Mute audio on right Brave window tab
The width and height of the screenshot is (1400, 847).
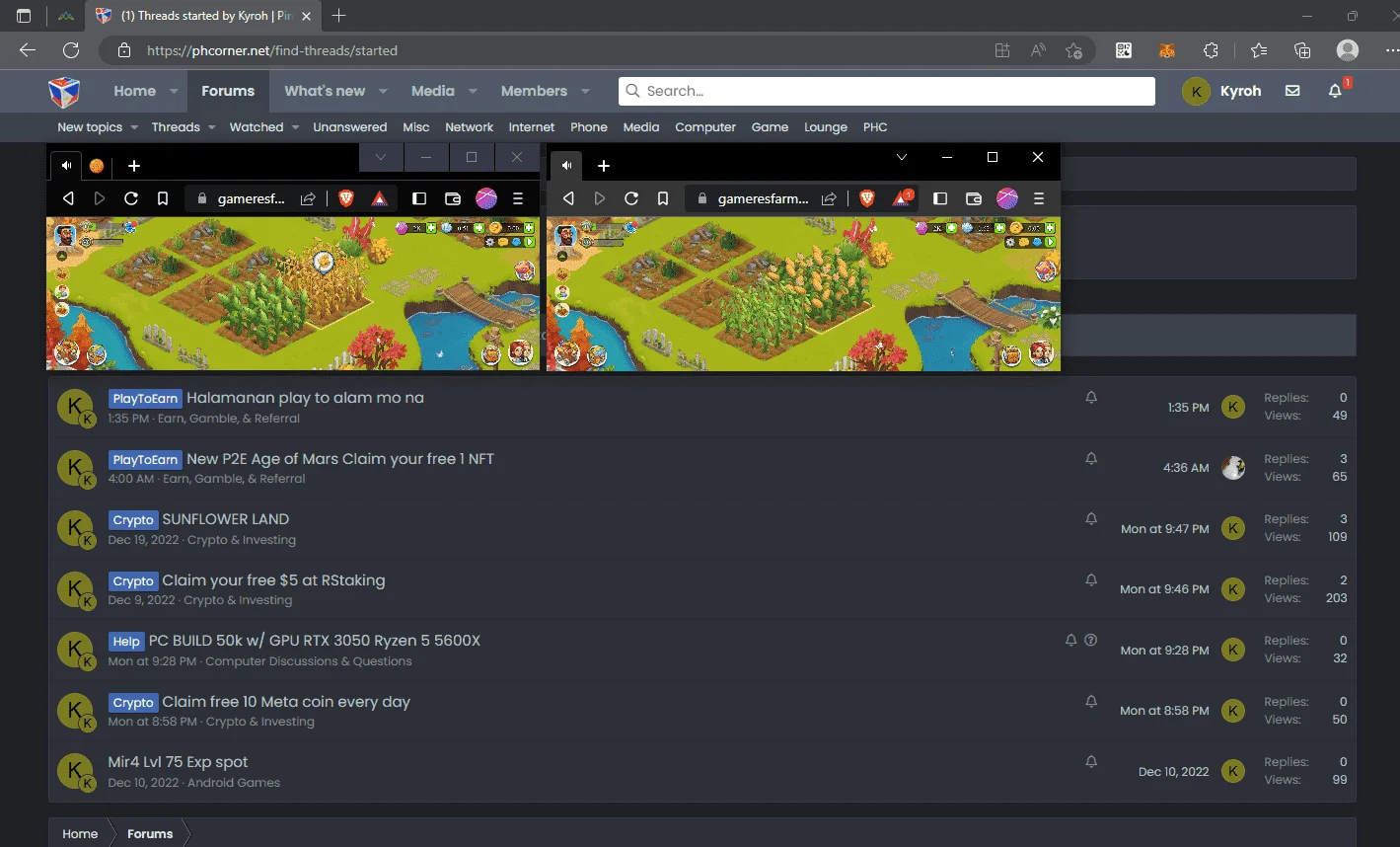click(566, 165)
